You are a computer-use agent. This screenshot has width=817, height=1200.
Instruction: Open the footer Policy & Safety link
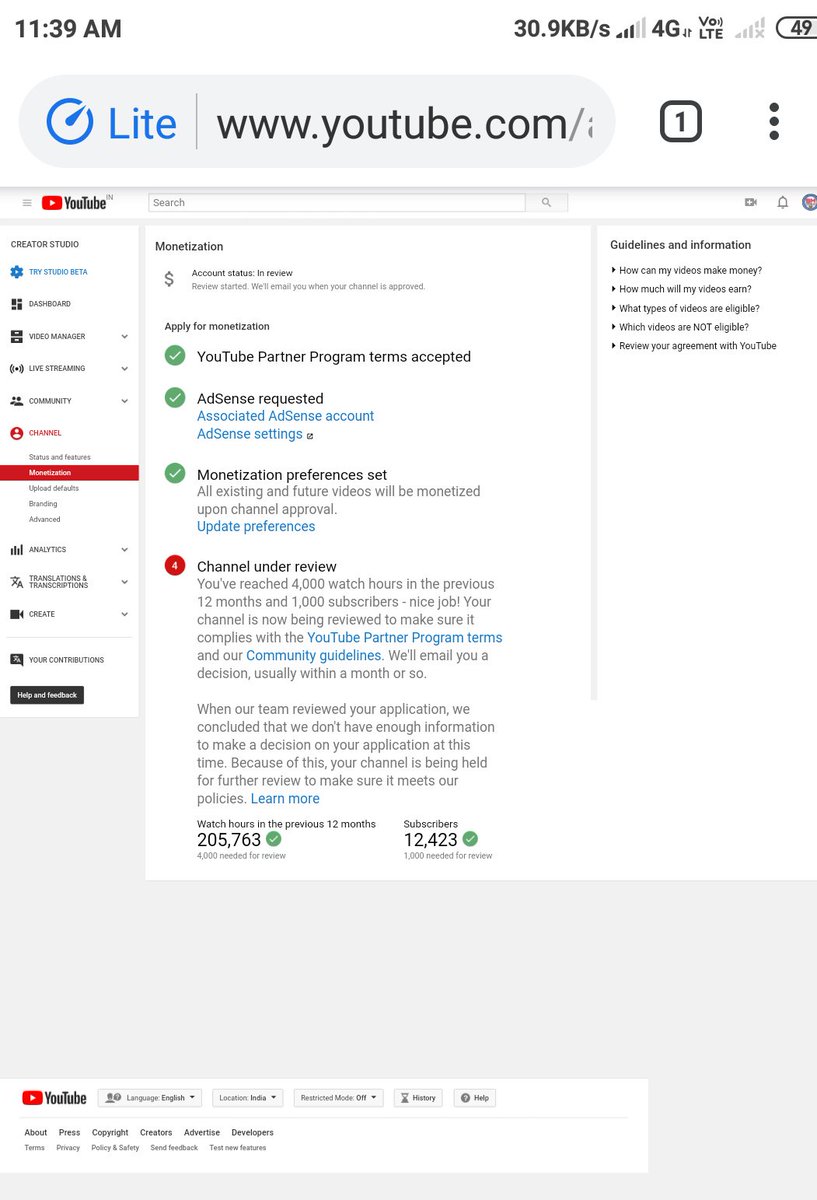tap(115, 1148)
